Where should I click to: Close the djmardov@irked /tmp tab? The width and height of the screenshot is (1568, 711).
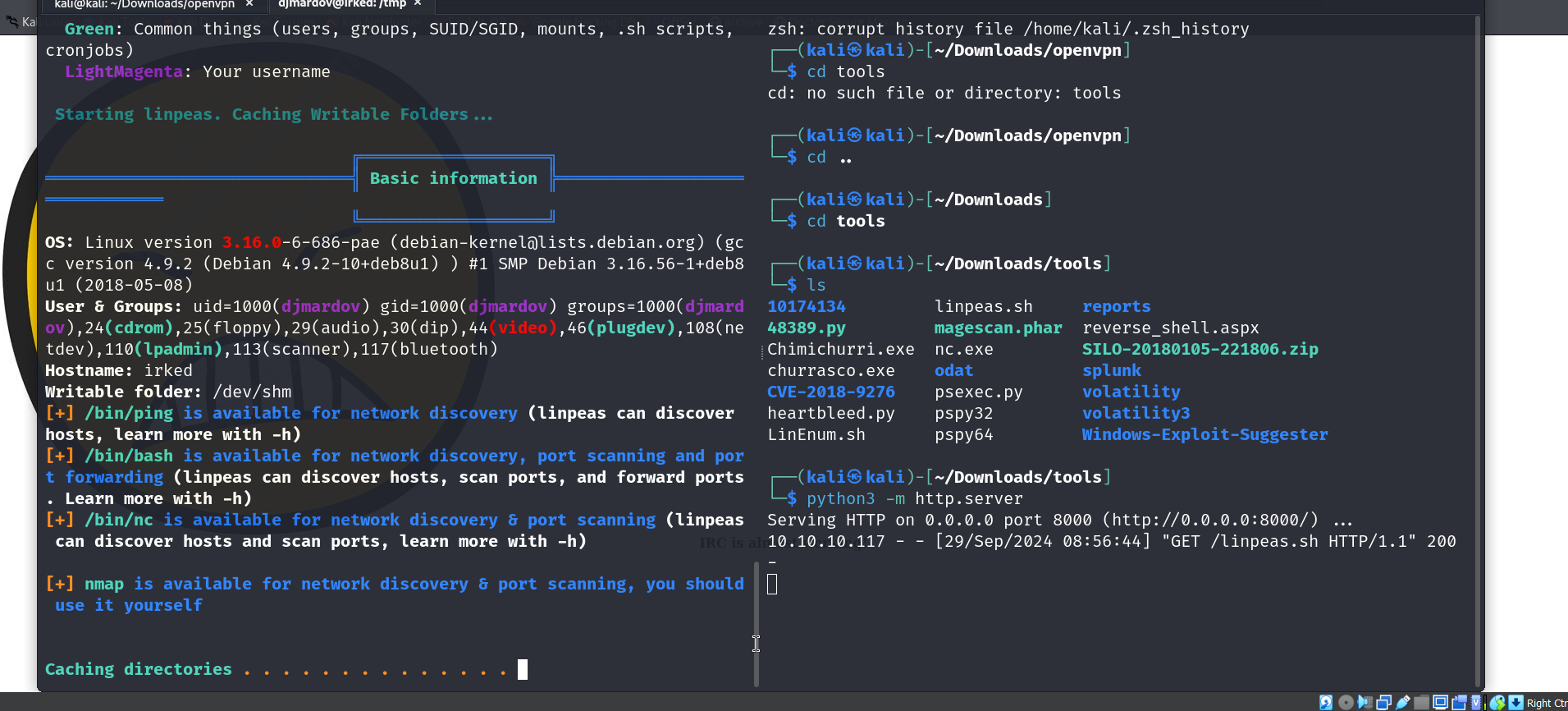click(x=418, y=4)
